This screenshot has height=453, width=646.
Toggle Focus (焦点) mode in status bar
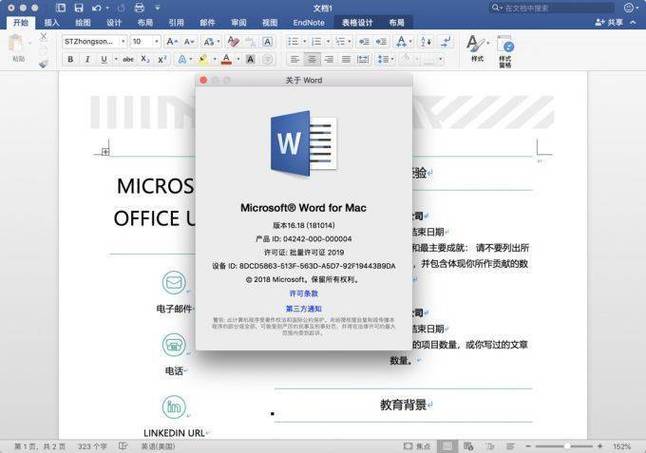417,446
